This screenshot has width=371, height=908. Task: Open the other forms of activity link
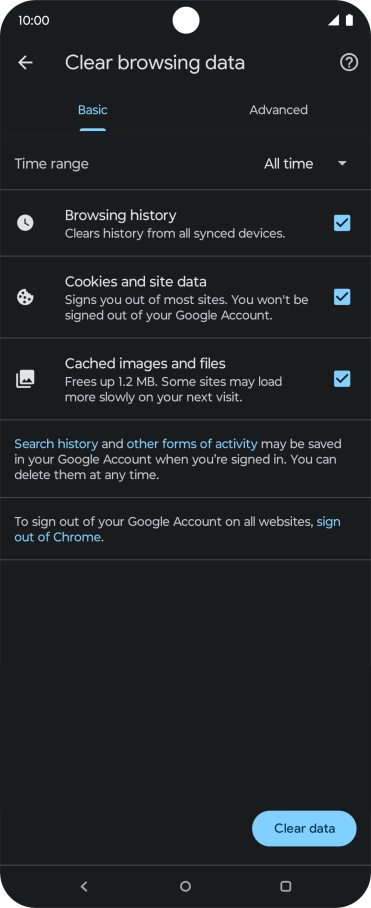point(192,444)
